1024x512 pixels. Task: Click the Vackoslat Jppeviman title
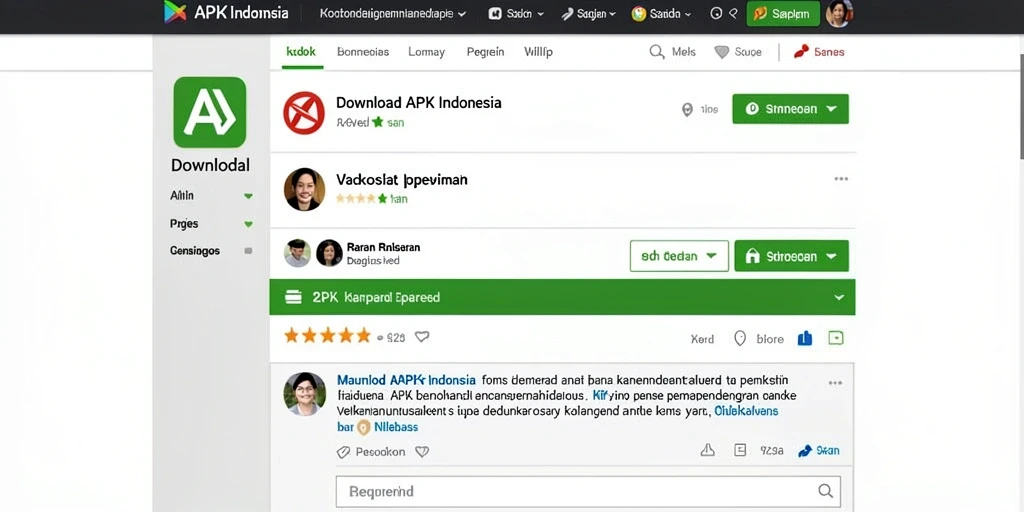402,180
